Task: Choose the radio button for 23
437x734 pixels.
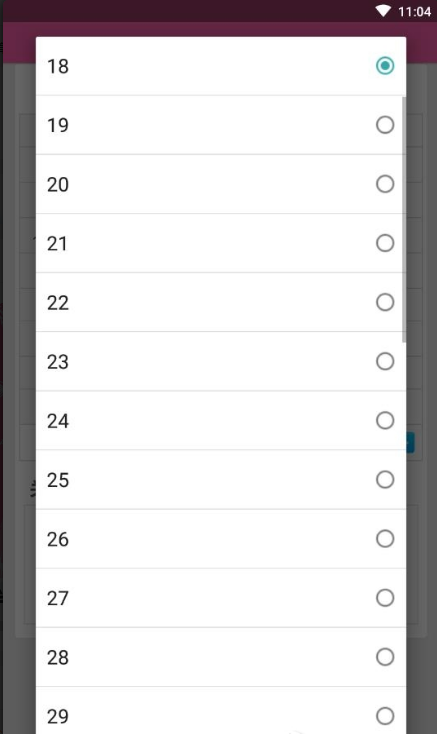Action: click(385, 361)
